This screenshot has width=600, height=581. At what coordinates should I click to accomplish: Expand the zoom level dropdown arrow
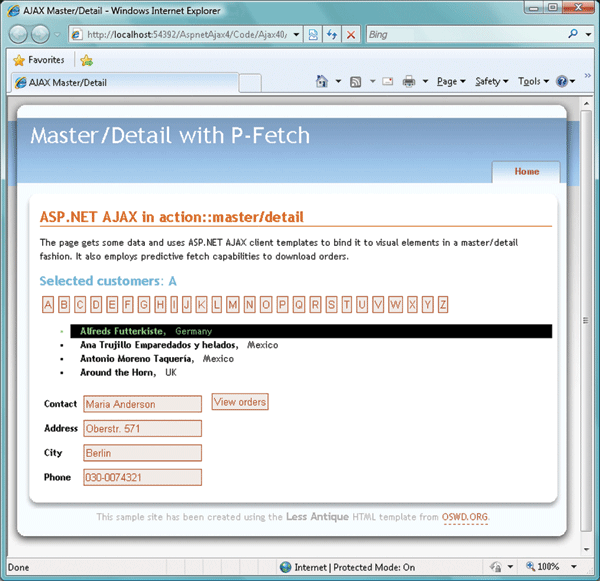point(574,567)
